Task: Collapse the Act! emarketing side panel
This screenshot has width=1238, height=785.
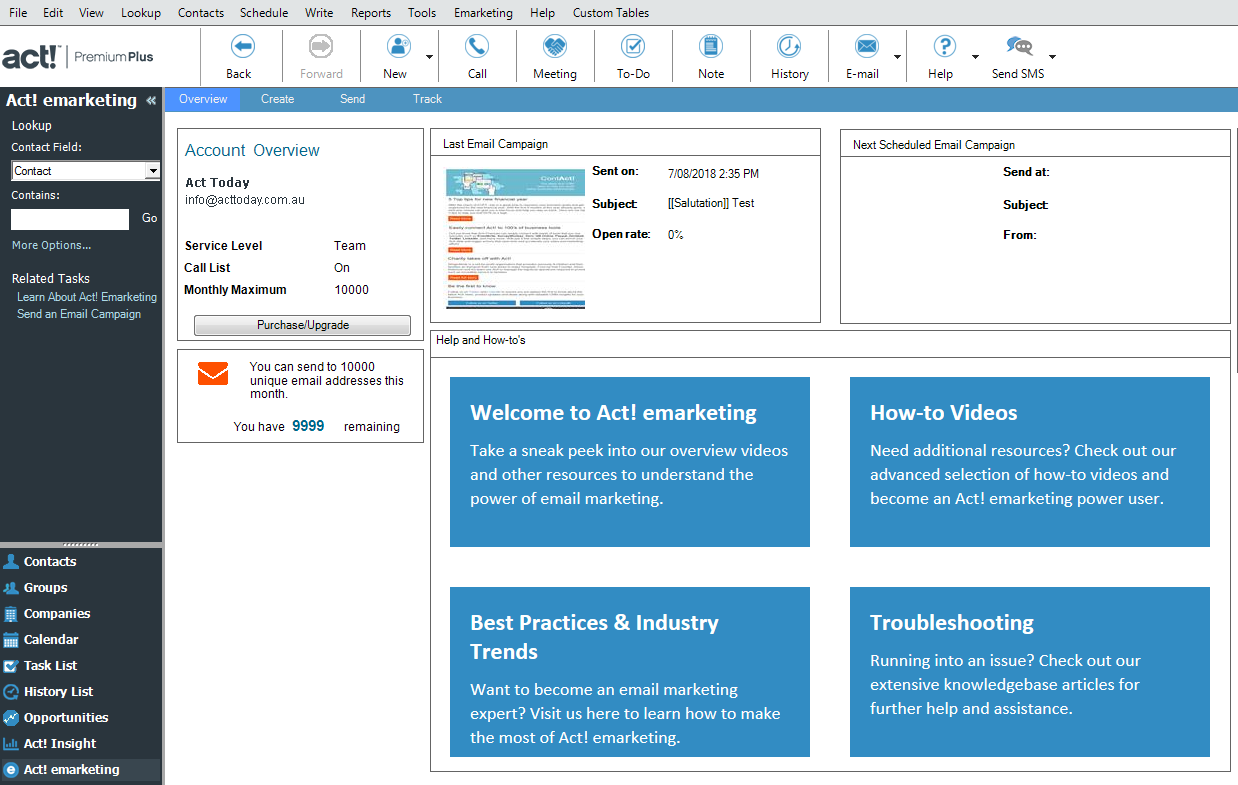Action: (x=151, y=100)
